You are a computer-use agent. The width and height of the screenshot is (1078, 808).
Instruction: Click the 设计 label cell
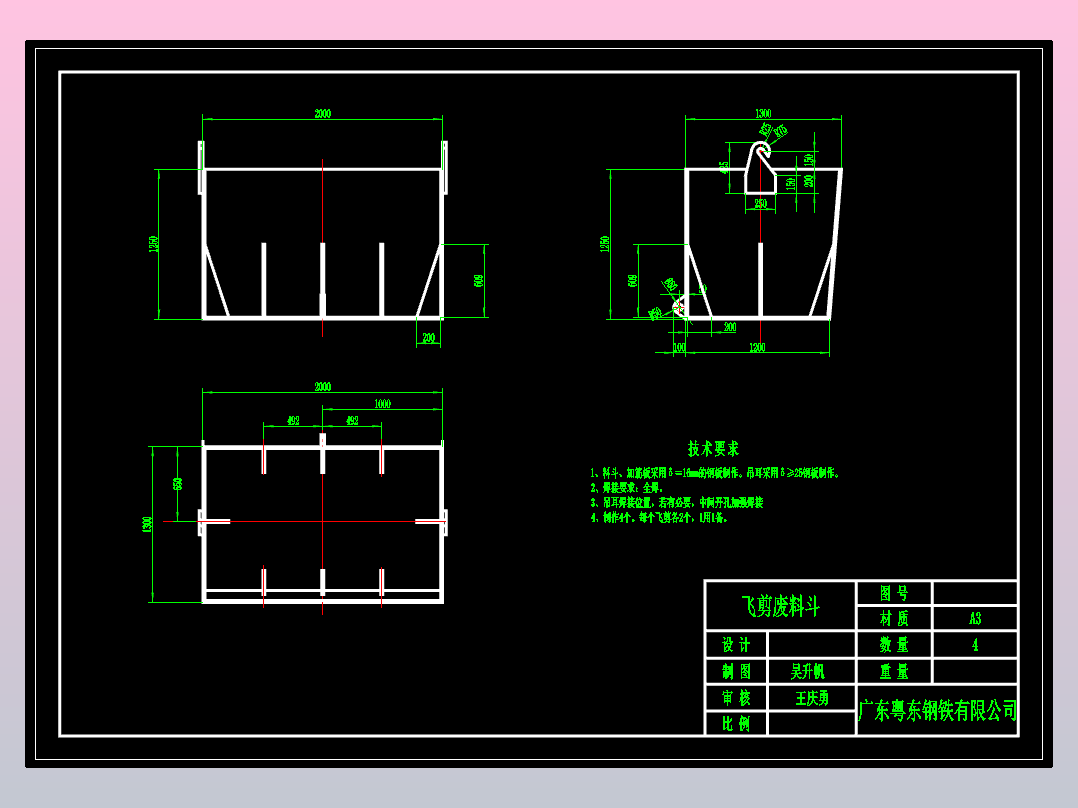736,645
